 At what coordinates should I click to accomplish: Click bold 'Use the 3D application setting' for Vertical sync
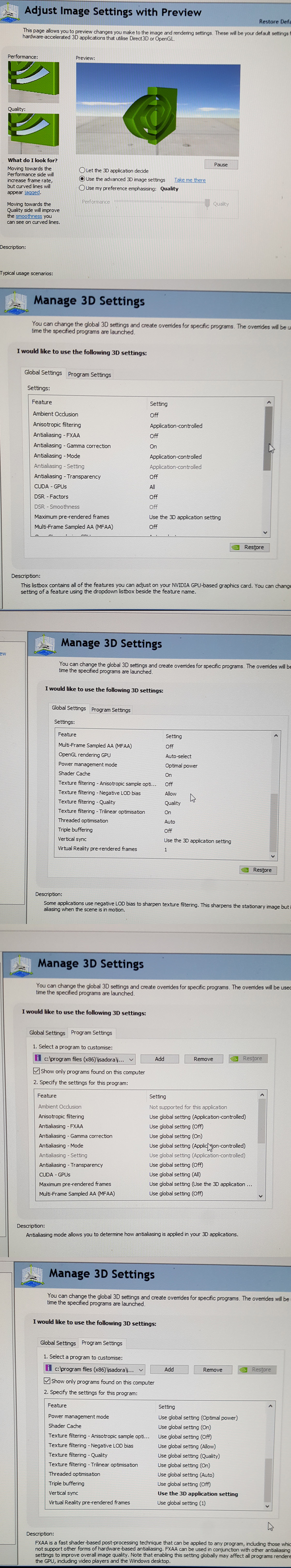(197, 1494)
